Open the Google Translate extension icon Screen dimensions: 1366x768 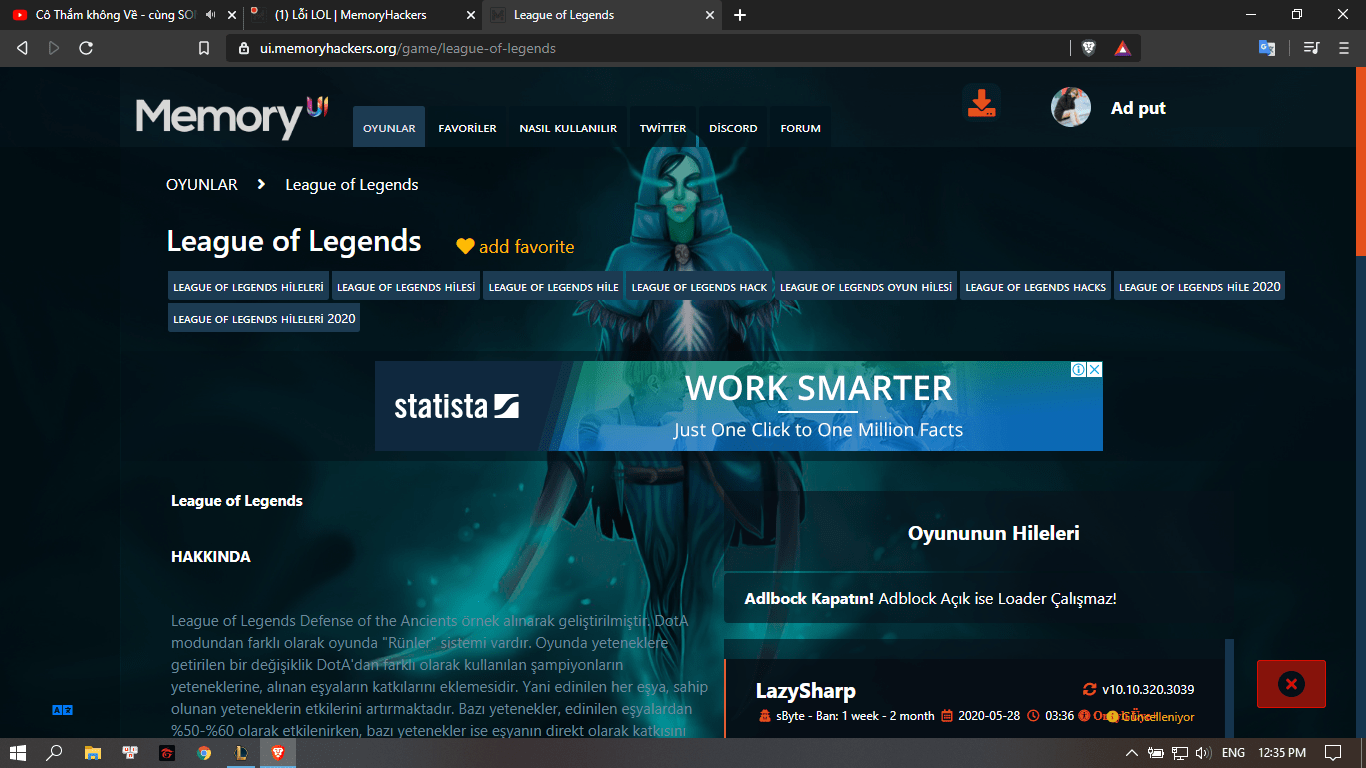(1267, 48)
